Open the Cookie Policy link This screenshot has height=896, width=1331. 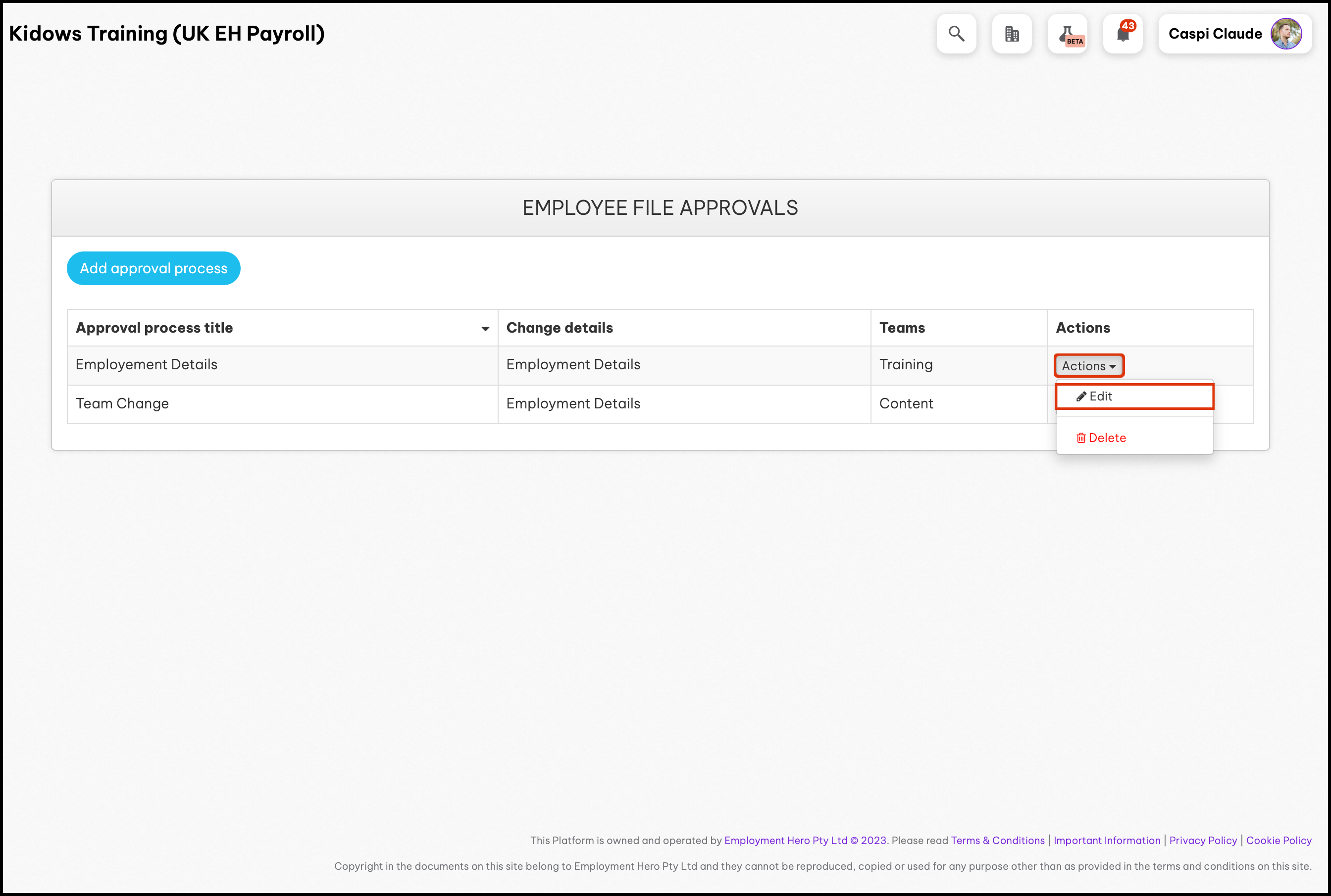tap(1279, 841)
